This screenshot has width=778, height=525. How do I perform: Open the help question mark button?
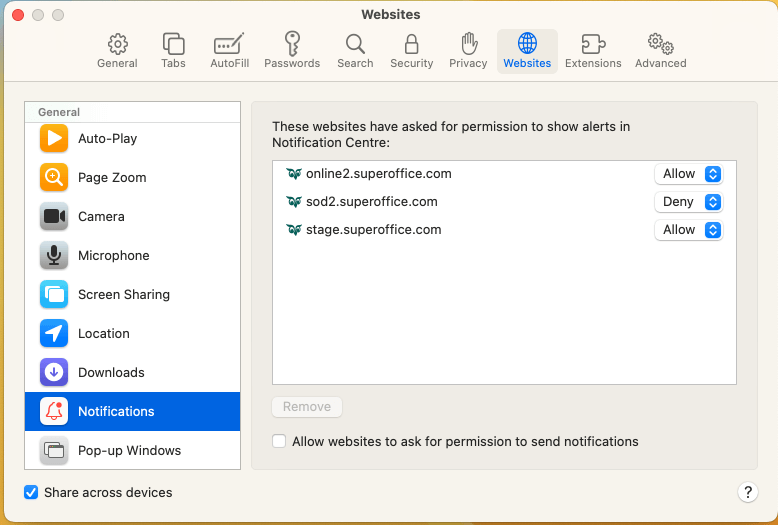747,492
